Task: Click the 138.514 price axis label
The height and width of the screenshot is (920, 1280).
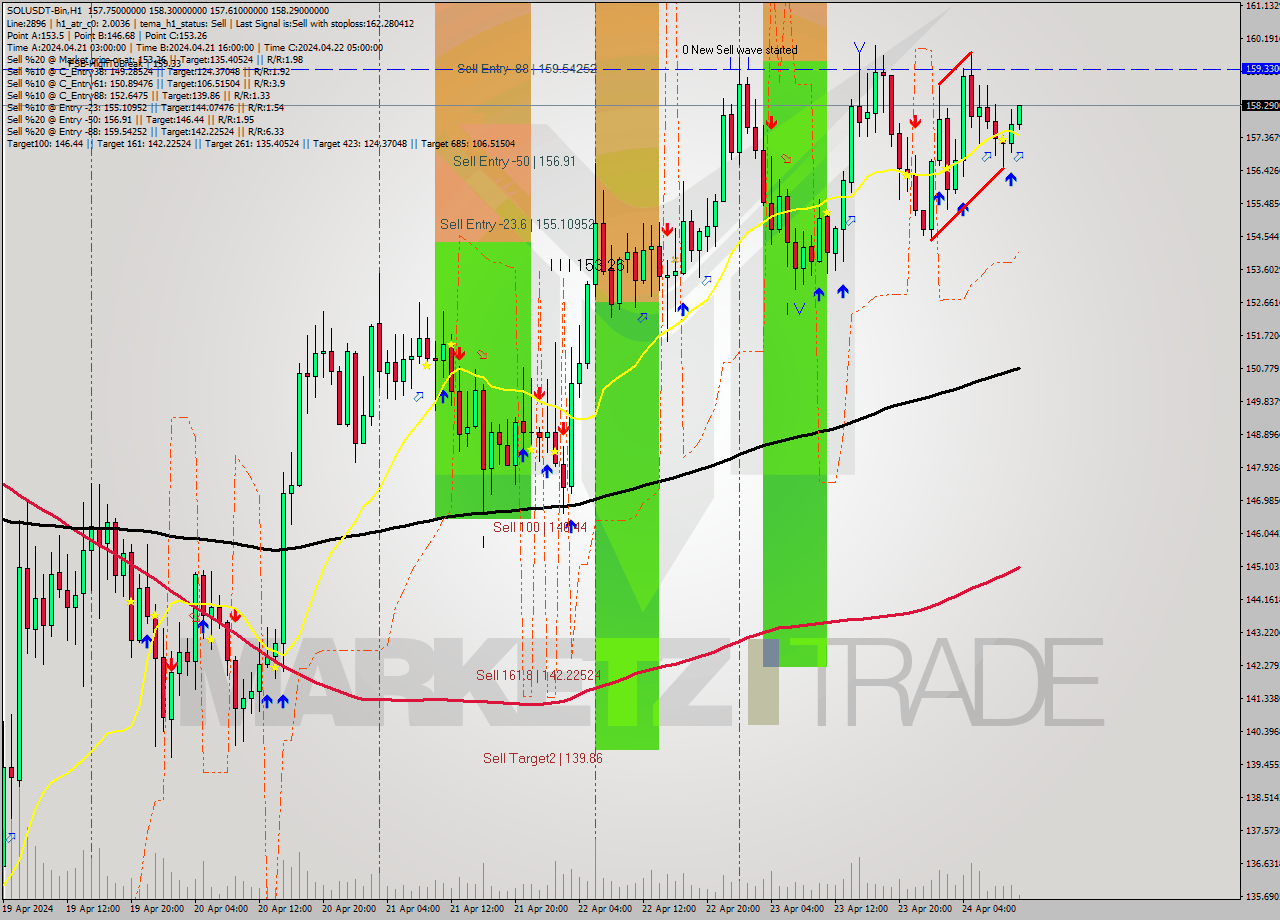Action: pos(1262,797)
